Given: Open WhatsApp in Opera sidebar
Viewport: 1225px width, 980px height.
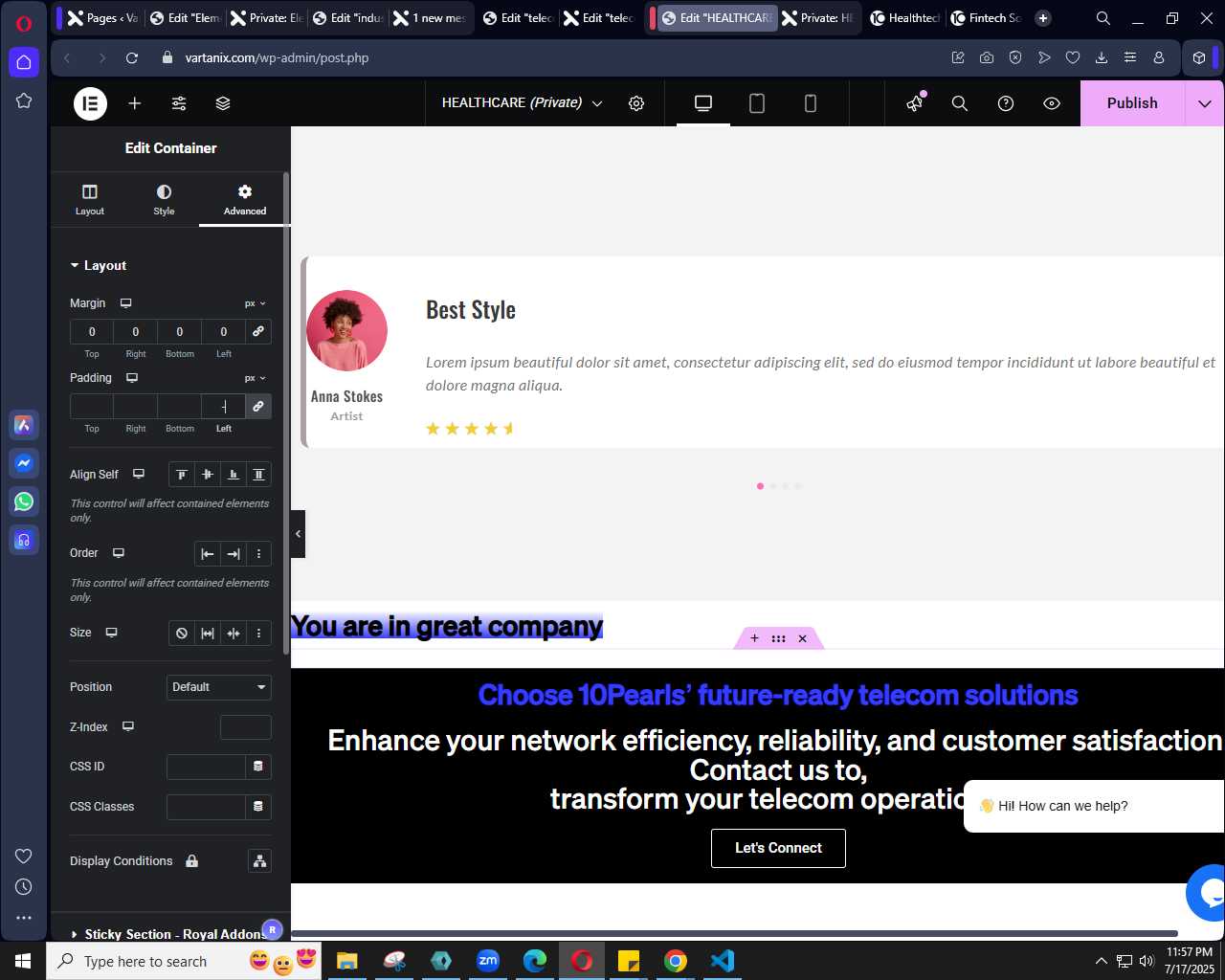Looking at the screenshot, I should click(24, 501).
